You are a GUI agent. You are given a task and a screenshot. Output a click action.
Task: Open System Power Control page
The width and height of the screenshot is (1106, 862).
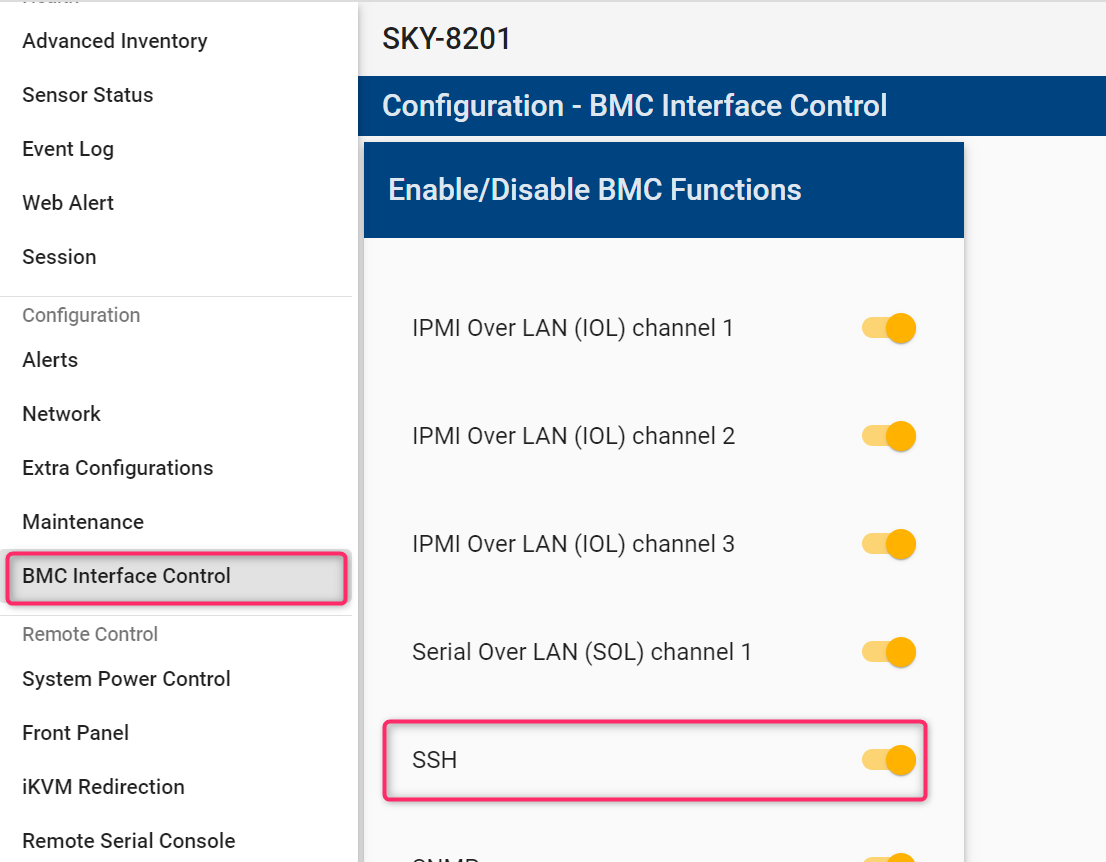tap(127, 679)
